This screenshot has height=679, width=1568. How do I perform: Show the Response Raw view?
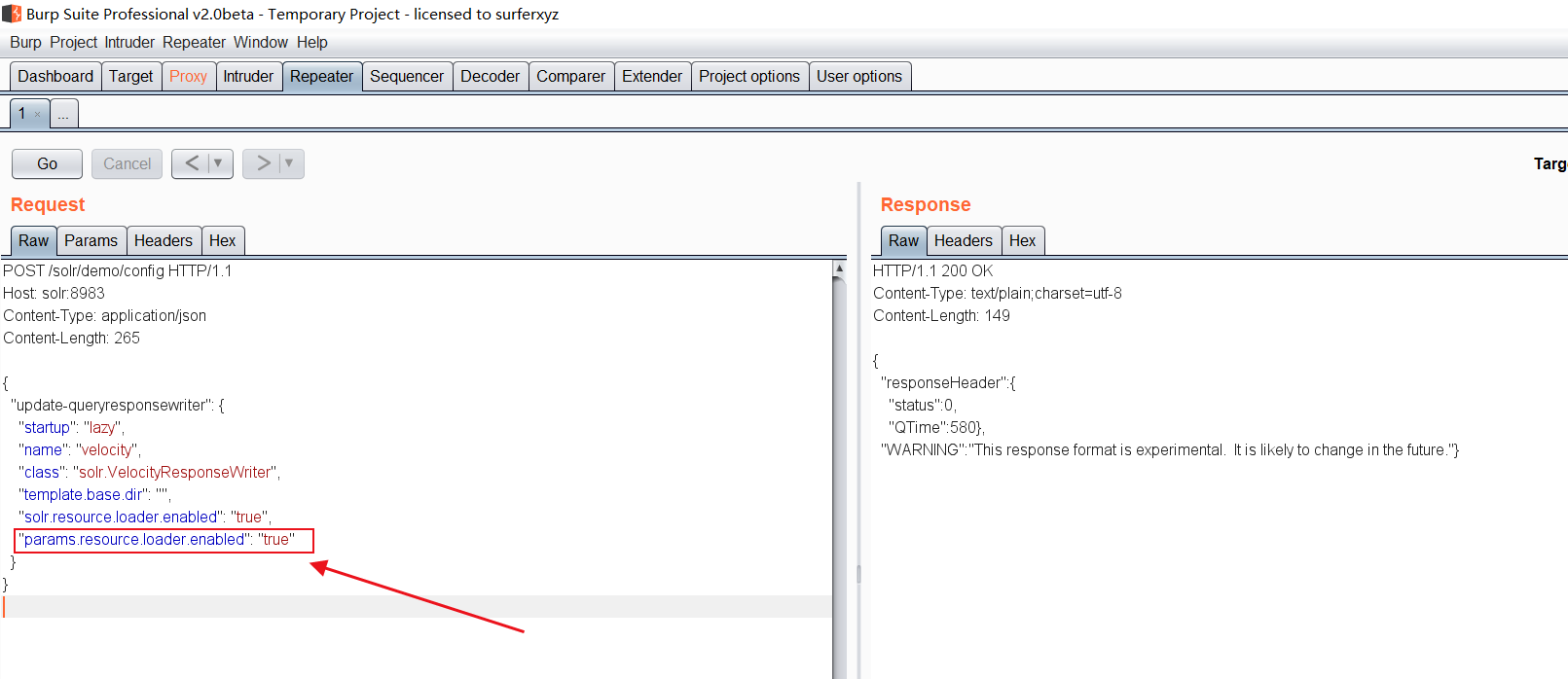pos(903,240)
